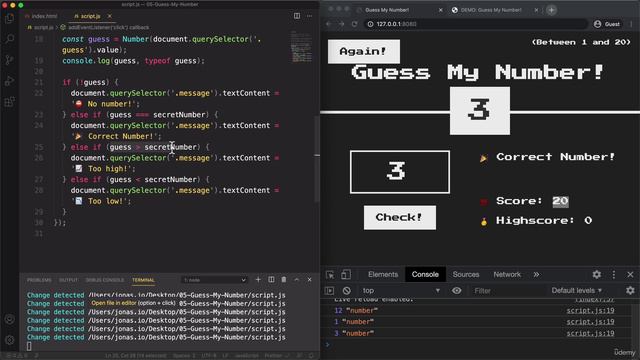Close the 'Guess My Number!' browser tab
The height and width of the screenshot is (360, 640).
click(440, 10)
